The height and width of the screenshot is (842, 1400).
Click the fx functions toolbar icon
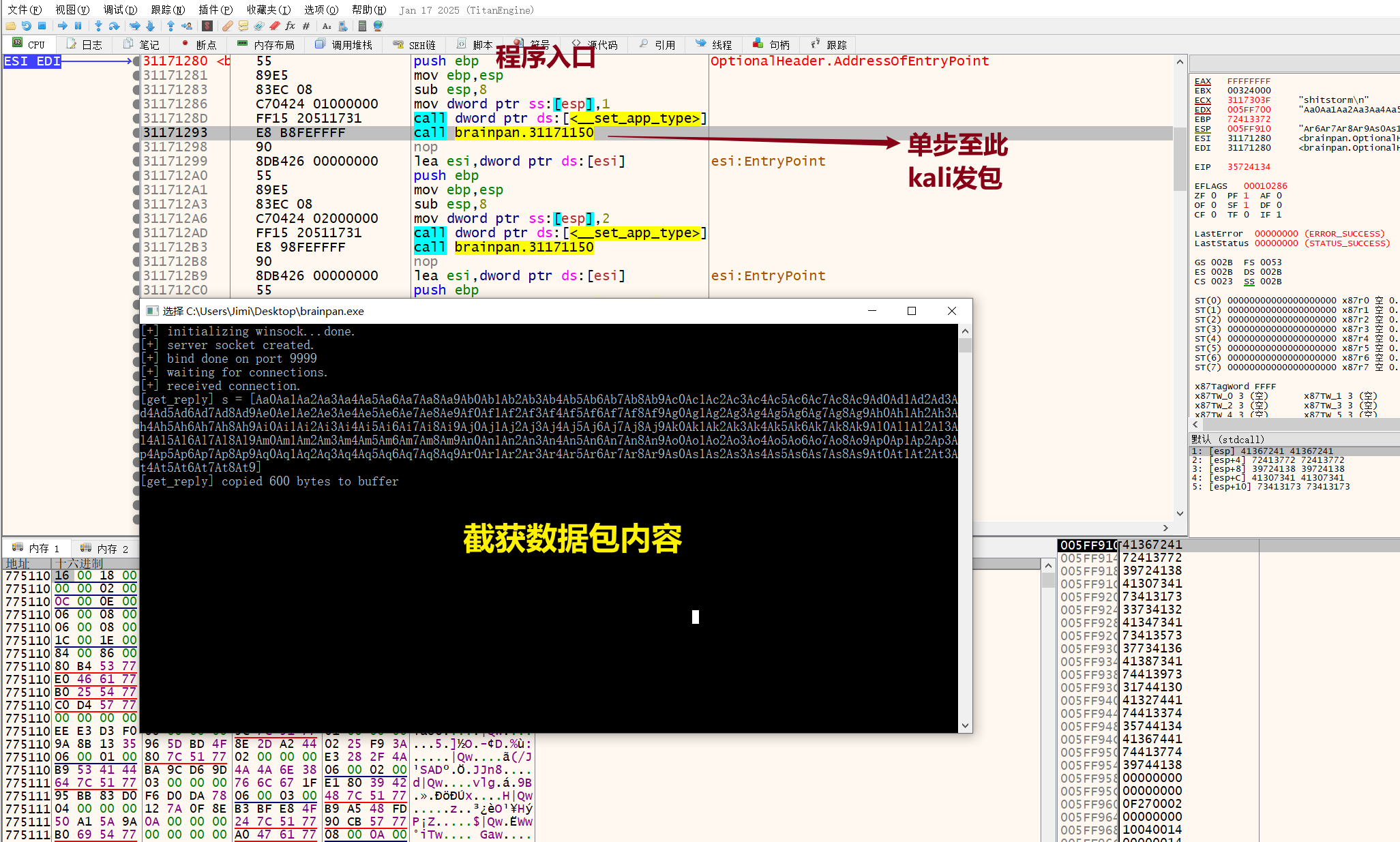click(290, 26)
